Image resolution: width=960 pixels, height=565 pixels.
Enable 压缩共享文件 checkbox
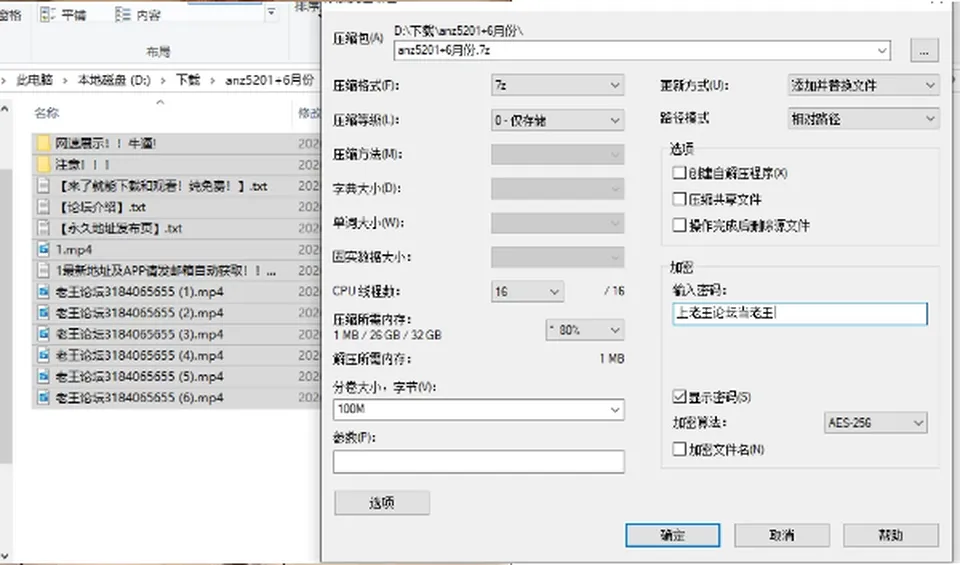(678, 199)
